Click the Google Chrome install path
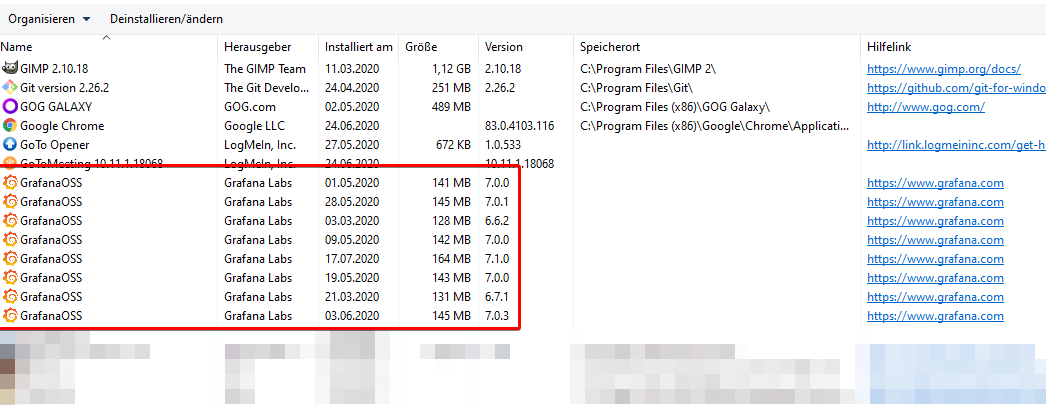Viewport: 1046px width, 405px height. tap(715, 125)
